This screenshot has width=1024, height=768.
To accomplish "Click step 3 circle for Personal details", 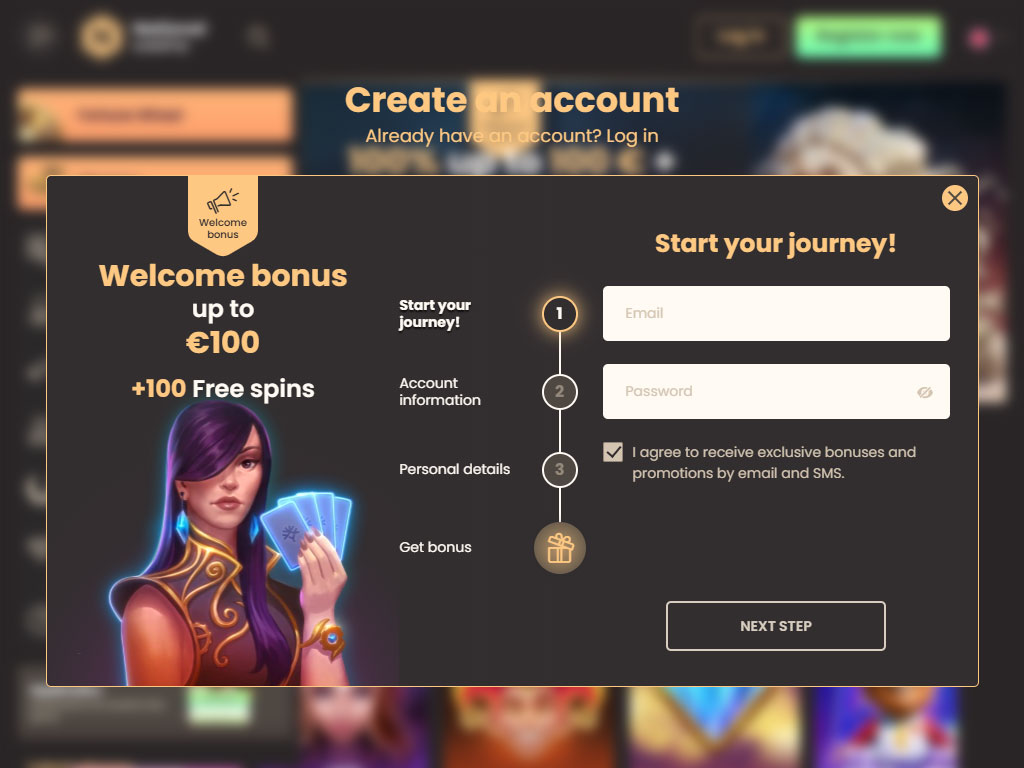I will tap(560, 469).
